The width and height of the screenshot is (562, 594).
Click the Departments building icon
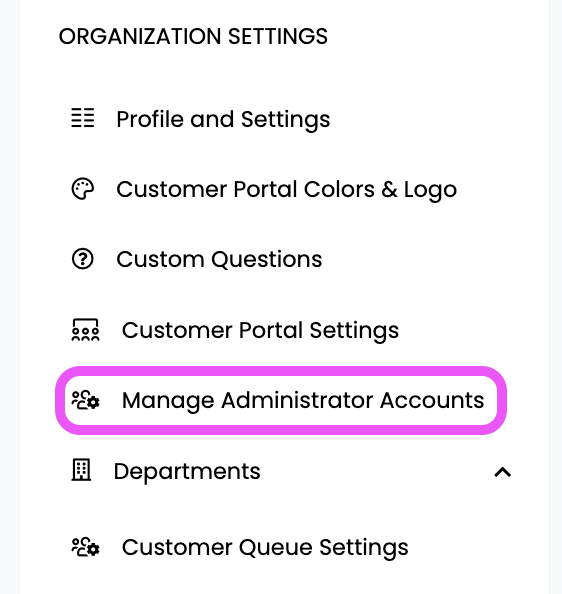click(x=81, y=470)
